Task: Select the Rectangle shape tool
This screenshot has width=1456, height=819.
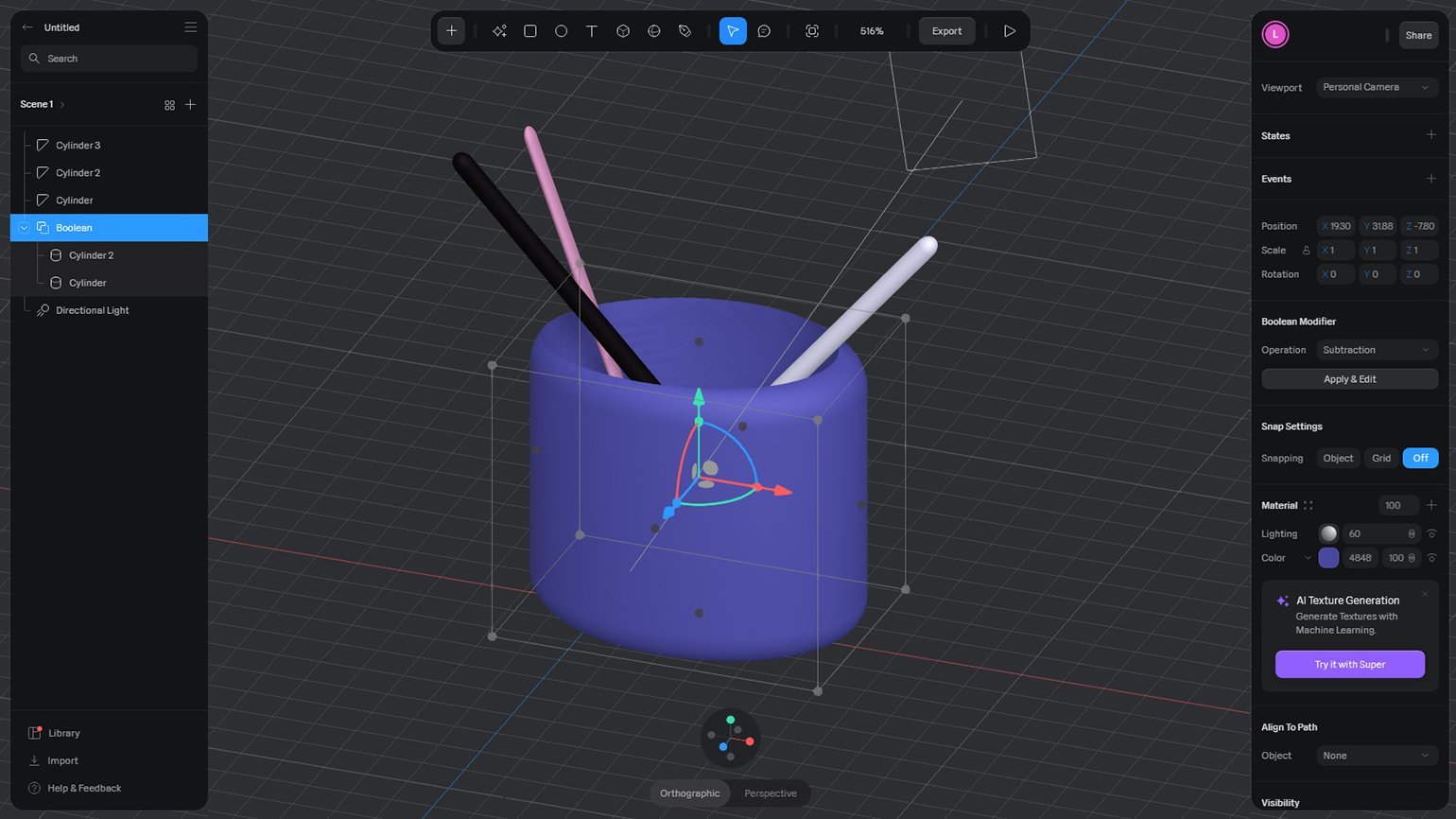Action: (x=530, y=31)
